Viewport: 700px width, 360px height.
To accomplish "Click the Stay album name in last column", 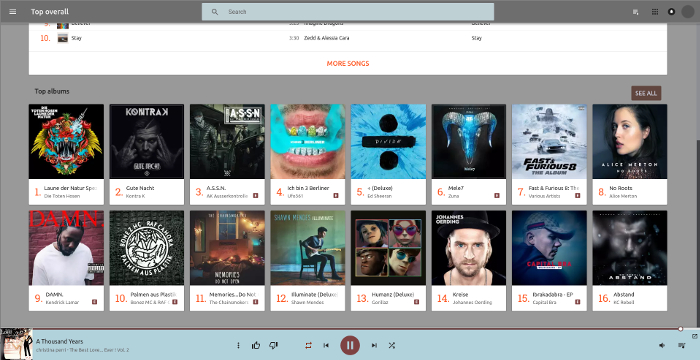I will point(477,38).
